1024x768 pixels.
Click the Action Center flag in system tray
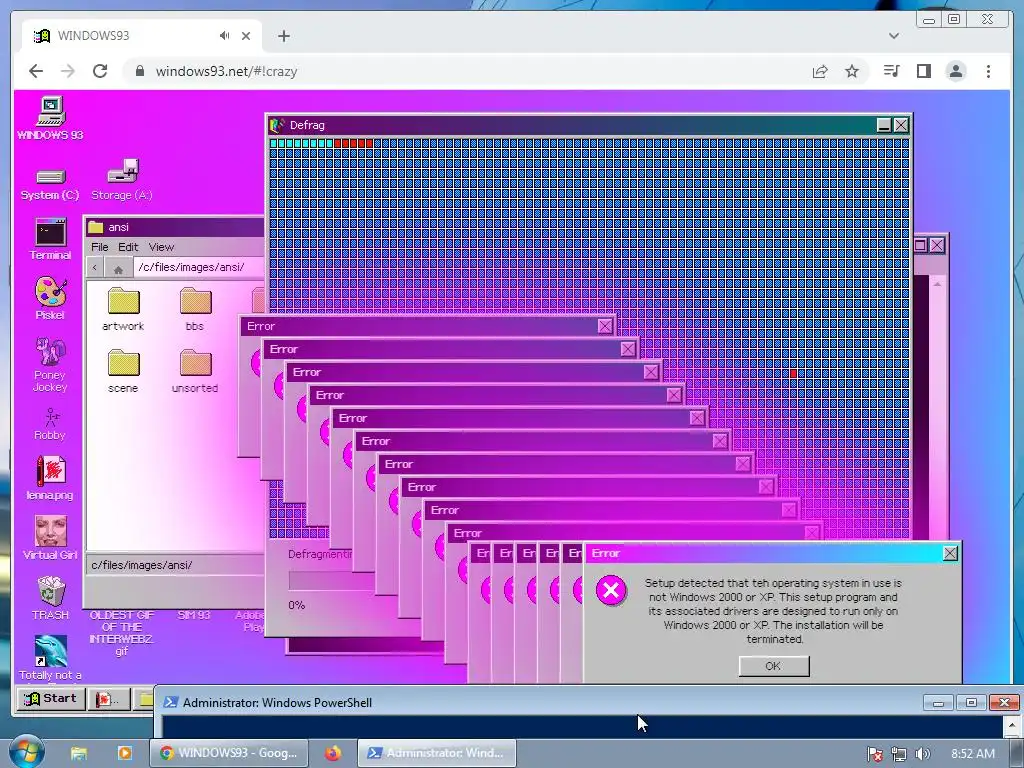pos(875,754)
